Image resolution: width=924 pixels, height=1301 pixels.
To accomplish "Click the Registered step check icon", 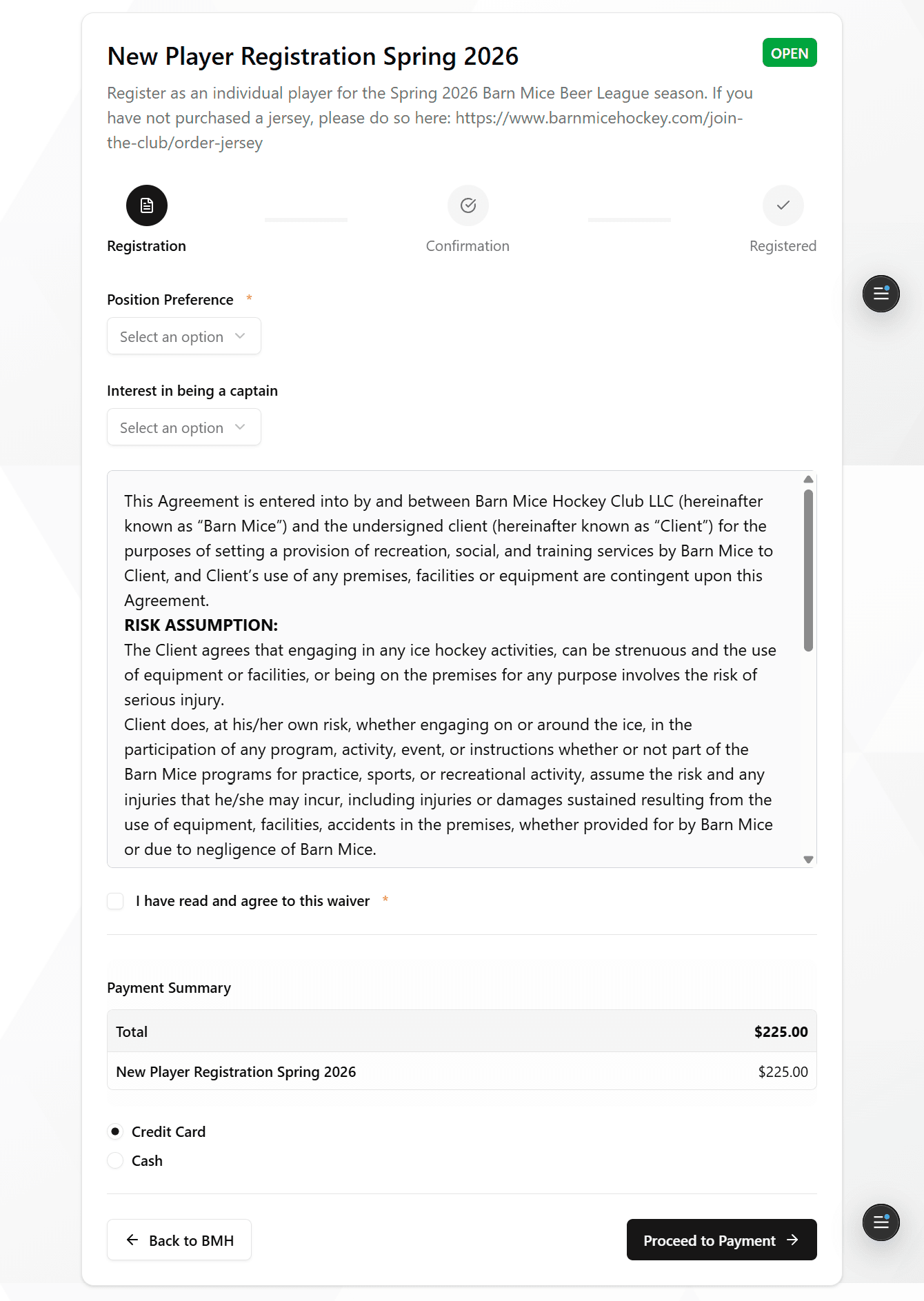I will [783, 205].
